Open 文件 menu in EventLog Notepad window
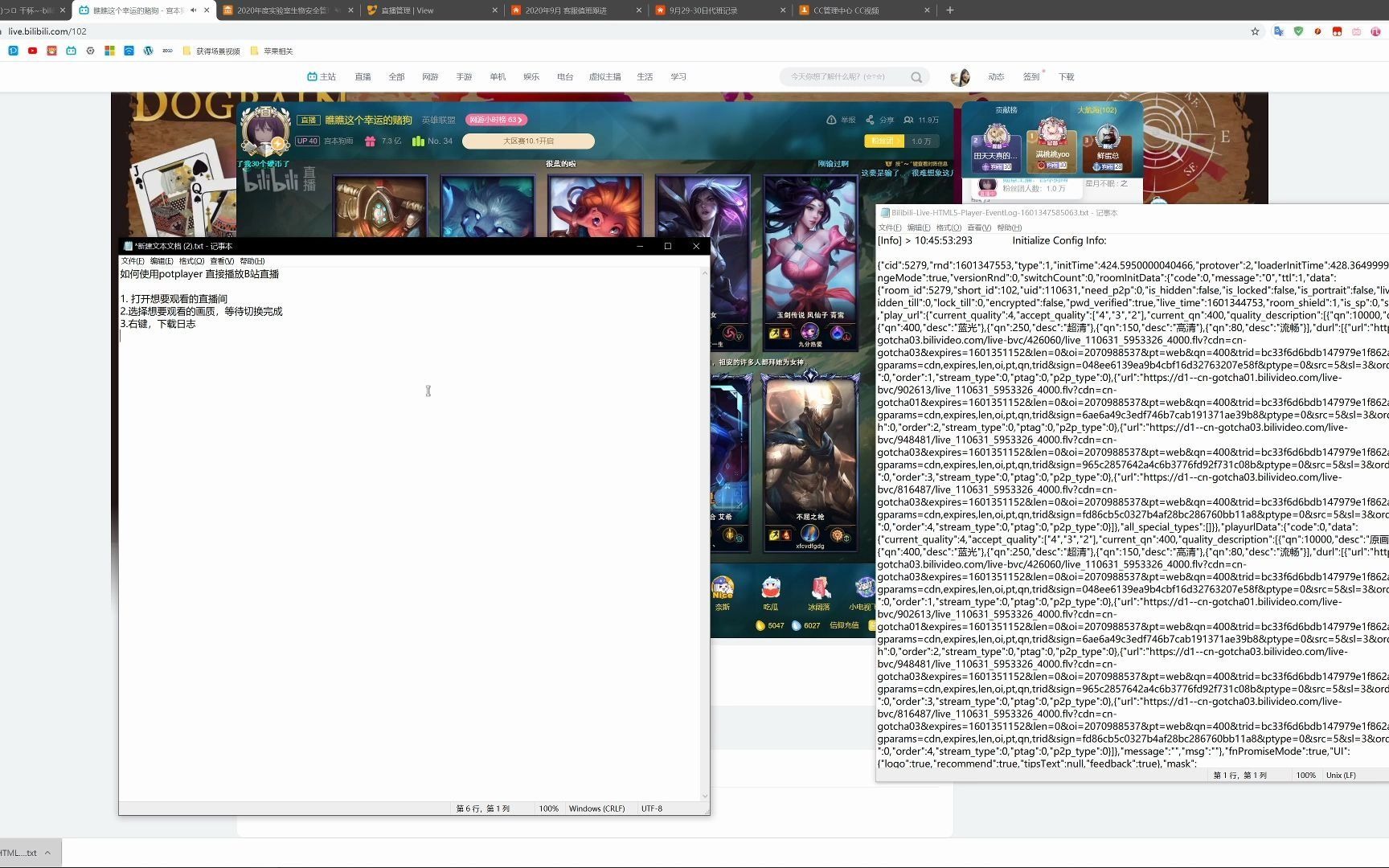 point(890,227)
